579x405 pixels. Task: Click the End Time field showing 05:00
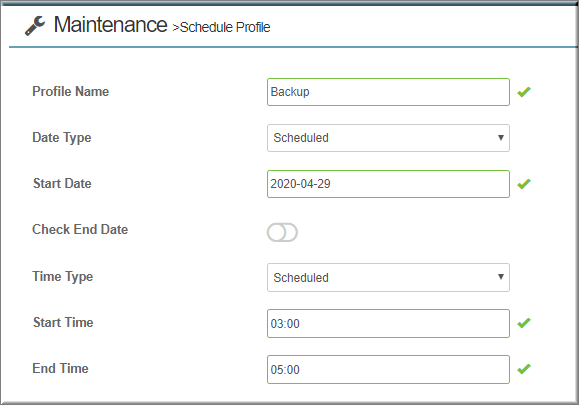coord(388,370)
